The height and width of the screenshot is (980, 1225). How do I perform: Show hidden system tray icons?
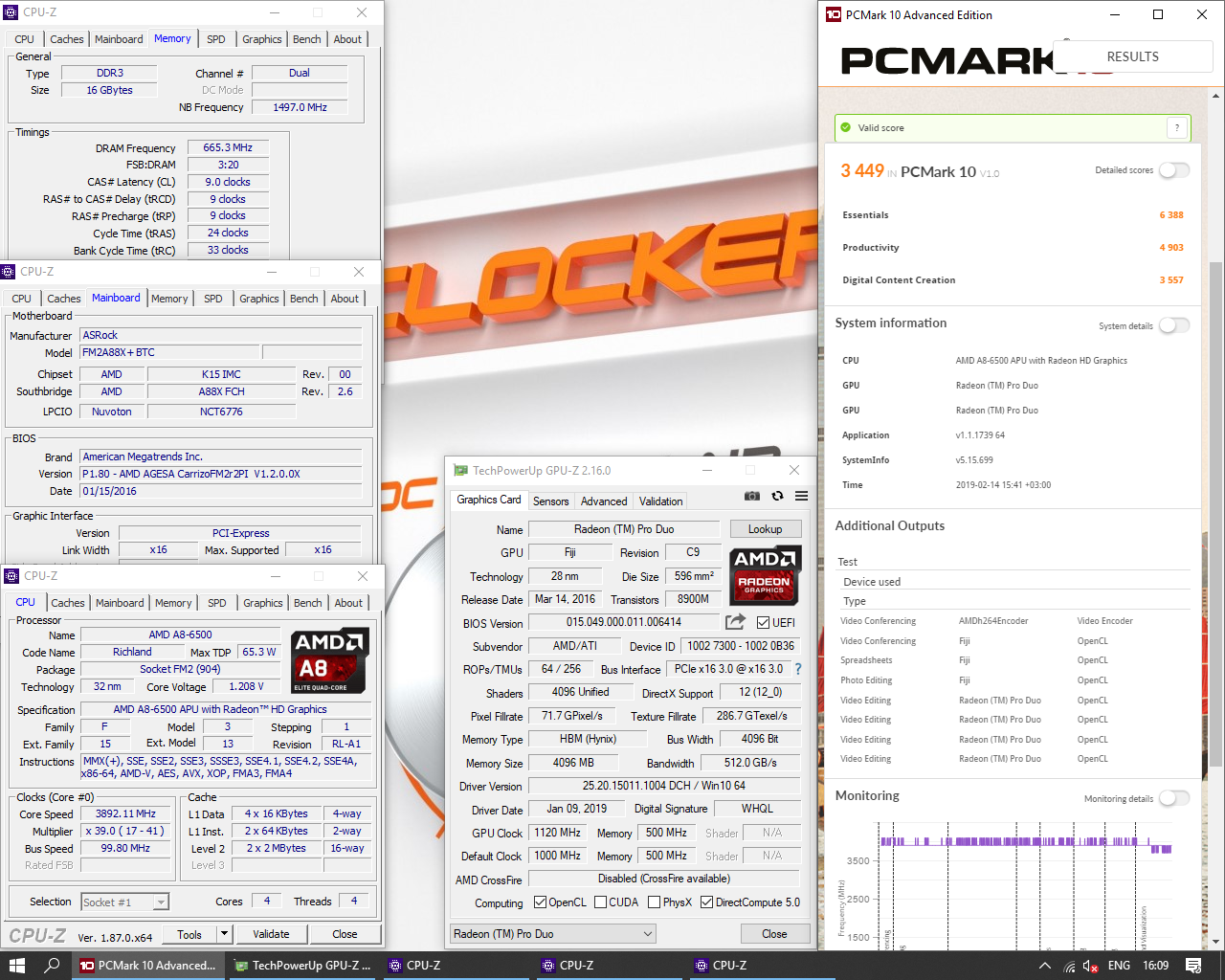1045,966
